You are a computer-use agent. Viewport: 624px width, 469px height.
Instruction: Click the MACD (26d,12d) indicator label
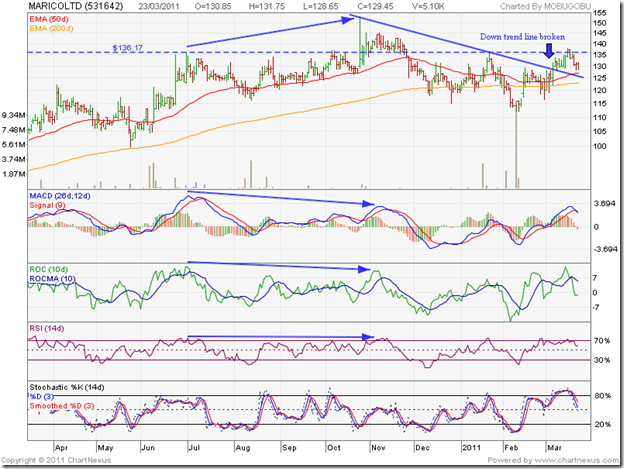pyautogui.click(x=60, y=196)
